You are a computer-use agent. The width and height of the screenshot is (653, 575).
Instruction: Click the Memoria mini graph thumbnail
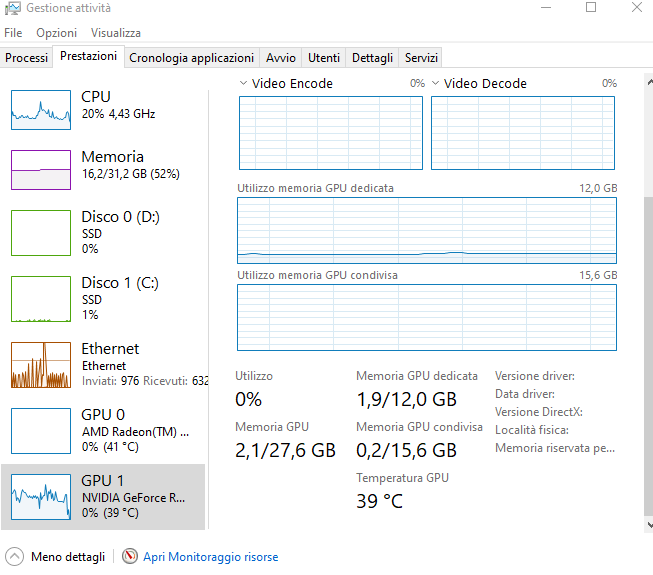point(41,170)
